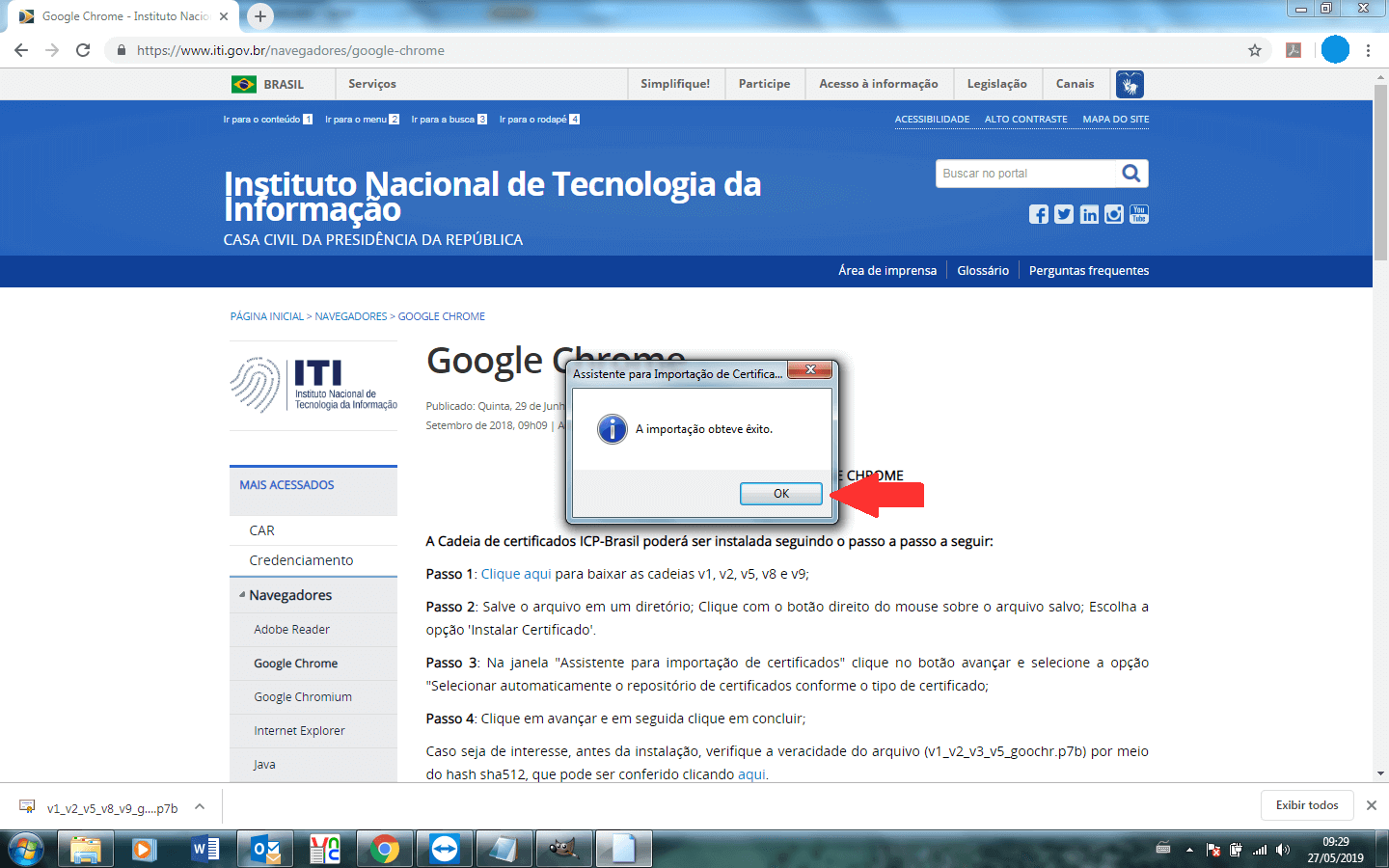This screenshot has height=868, width=1389.
Task: Focus the Buscar no portal search field
Action: click(1025, 174)
